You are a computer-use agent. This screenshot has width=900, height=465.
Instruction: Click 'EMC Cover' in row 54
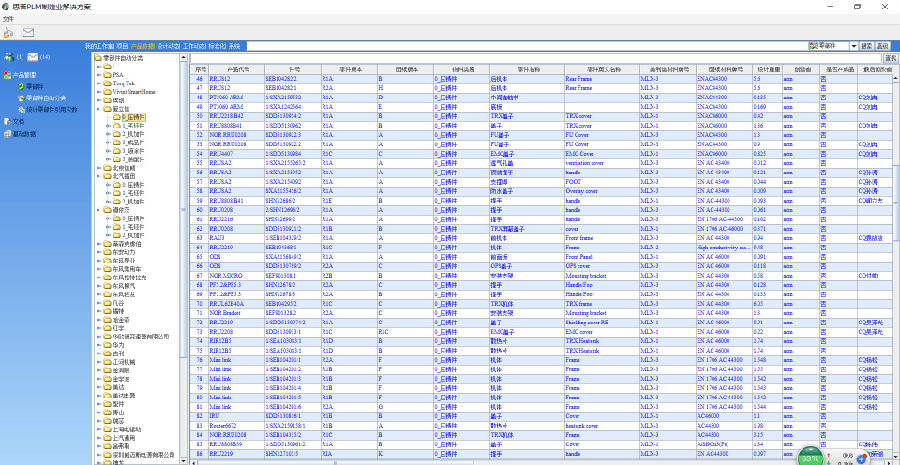pyautogui.click(x=579, y=154)
